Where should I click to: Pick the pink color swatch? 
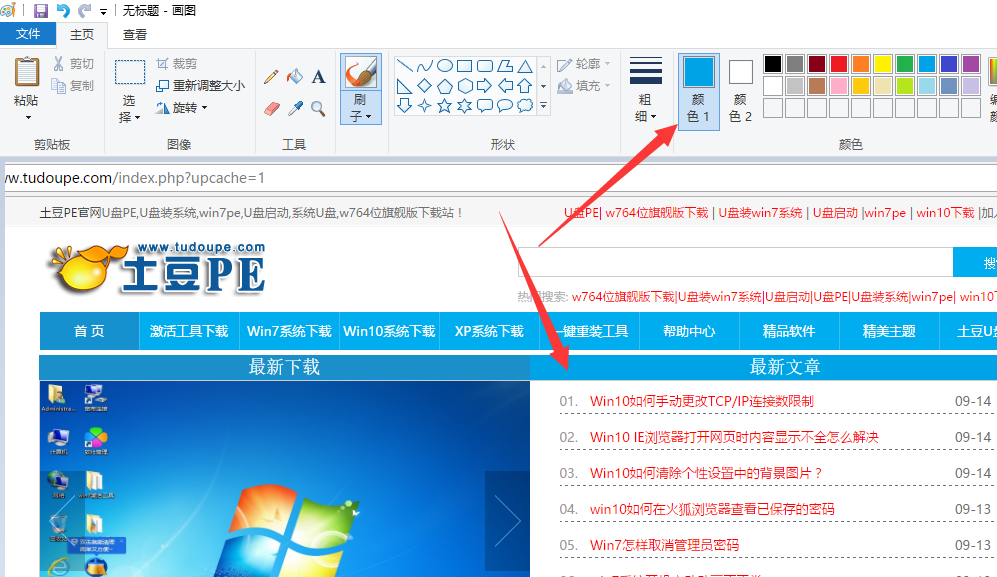[x=839, y=86]
